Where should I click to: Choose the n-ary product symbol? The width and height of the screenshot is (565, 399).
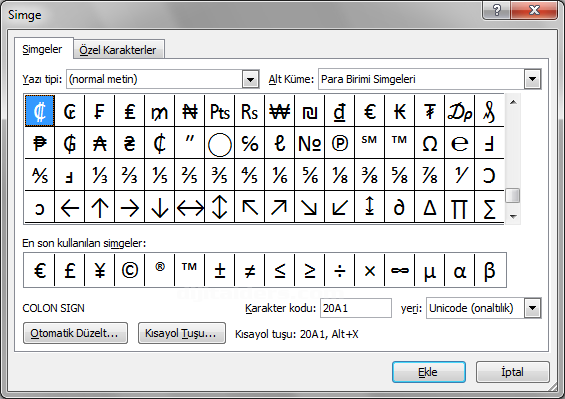459,207
